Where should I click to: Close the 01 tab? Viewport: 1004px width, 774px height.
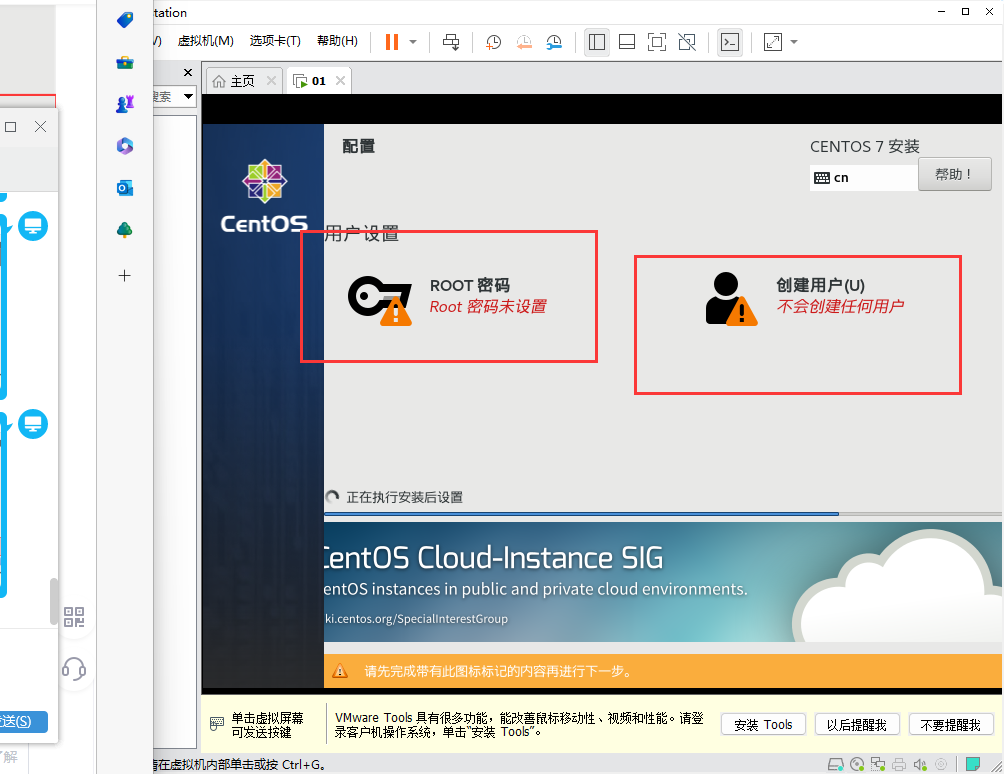coord(341,81)
